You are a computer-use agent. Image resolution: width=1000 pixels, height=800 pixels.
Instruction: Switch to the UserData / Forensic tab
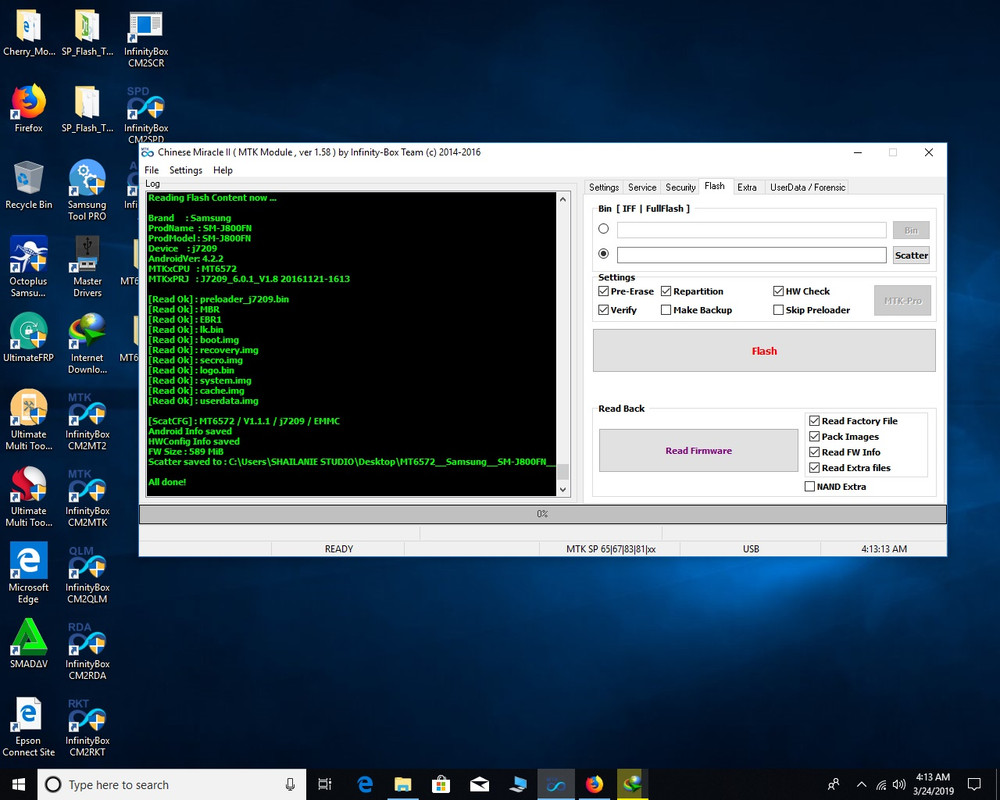click(x=807, y=187)
